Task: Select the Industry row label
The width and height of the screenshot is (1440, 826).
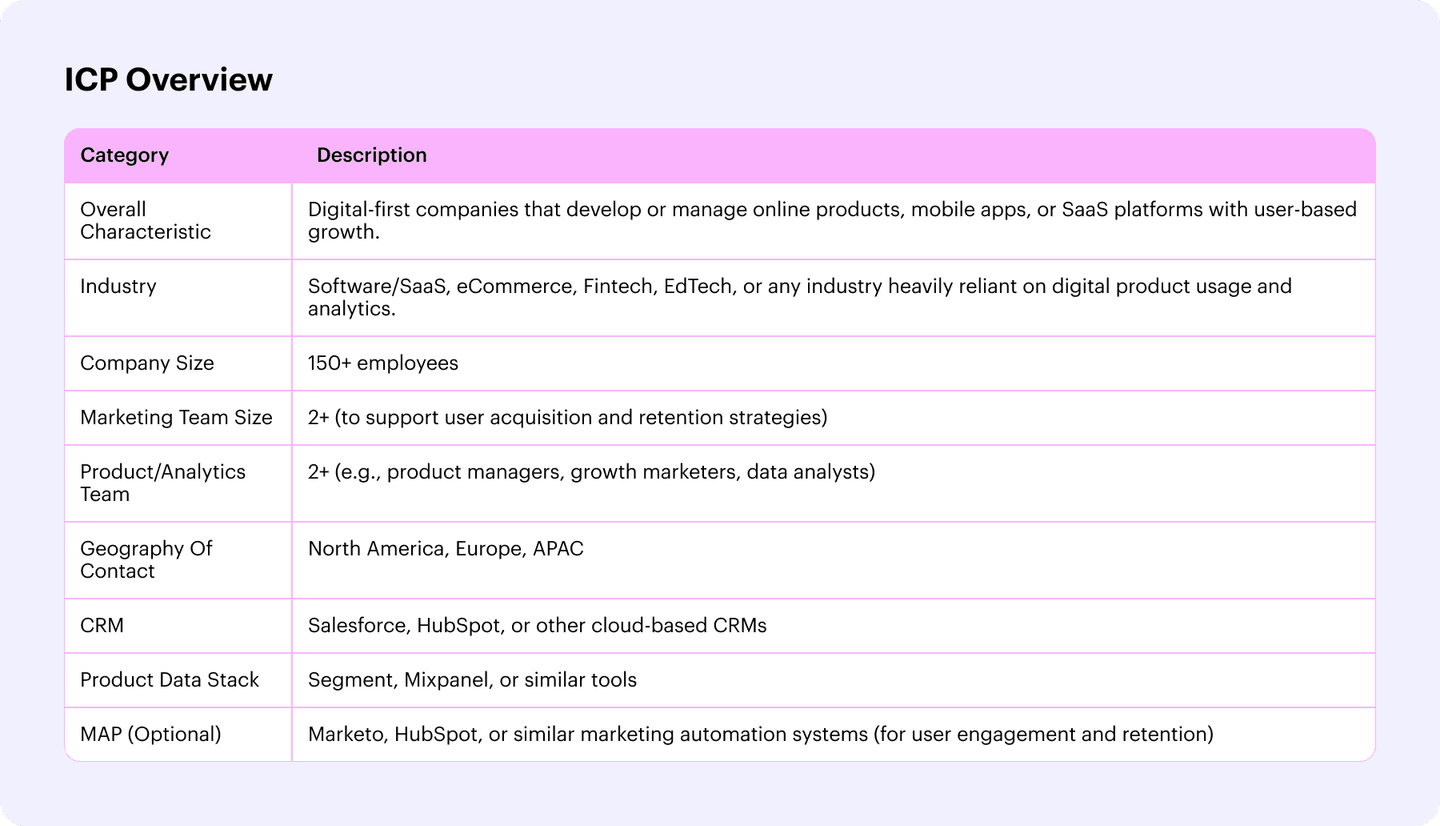Action: click(x=118, y=286)
